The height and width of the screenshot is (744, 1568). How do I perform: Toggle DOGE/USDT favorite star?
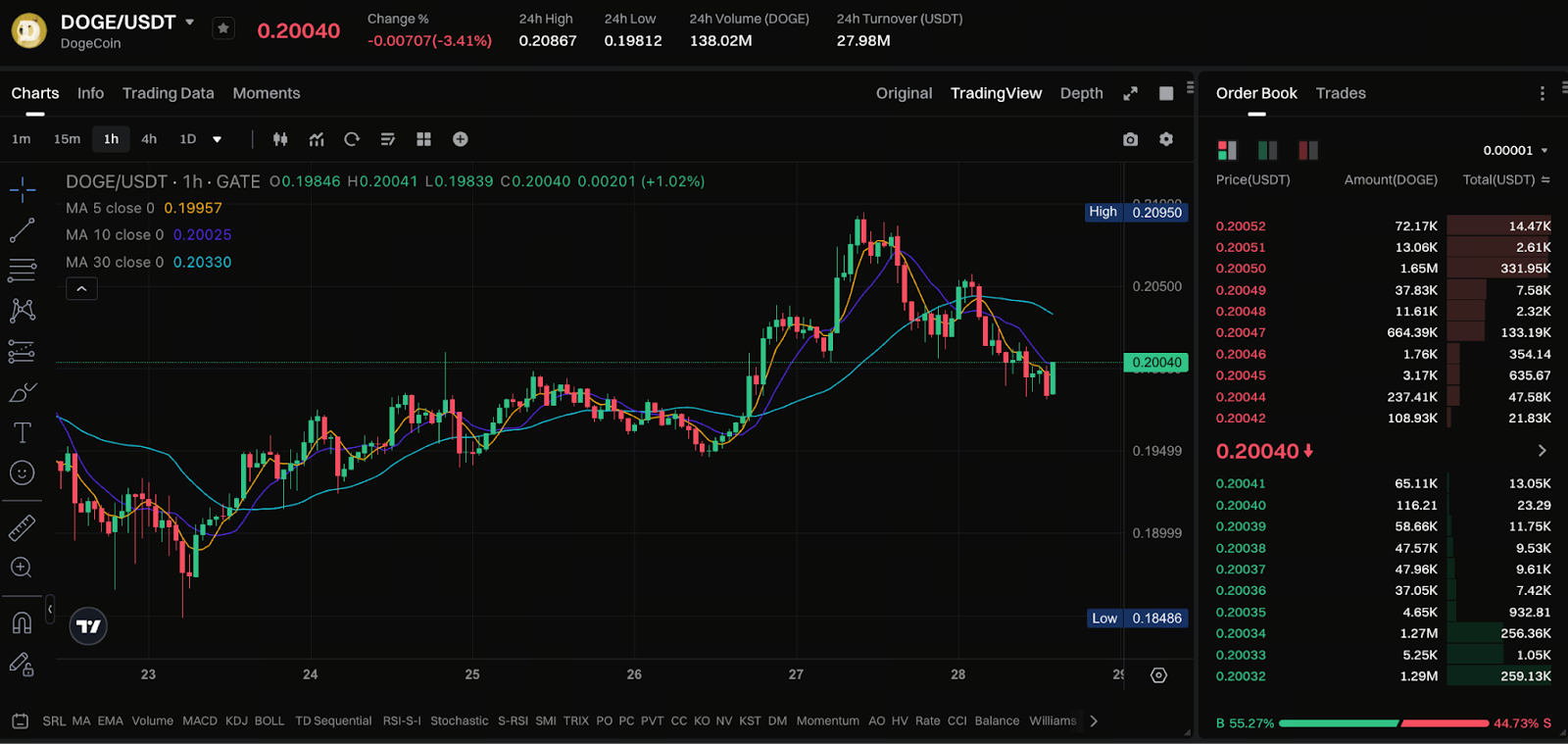click(x=223, y=28)
